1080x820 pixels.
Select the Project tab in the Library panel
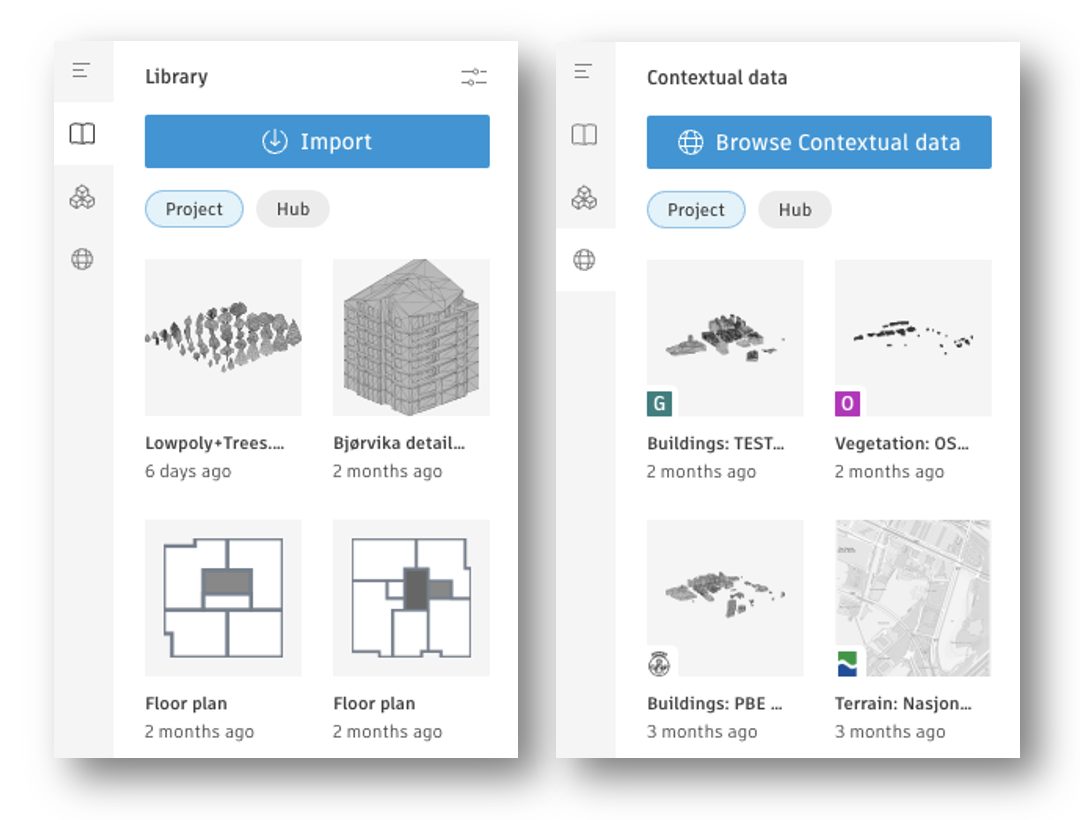(194, 208)
